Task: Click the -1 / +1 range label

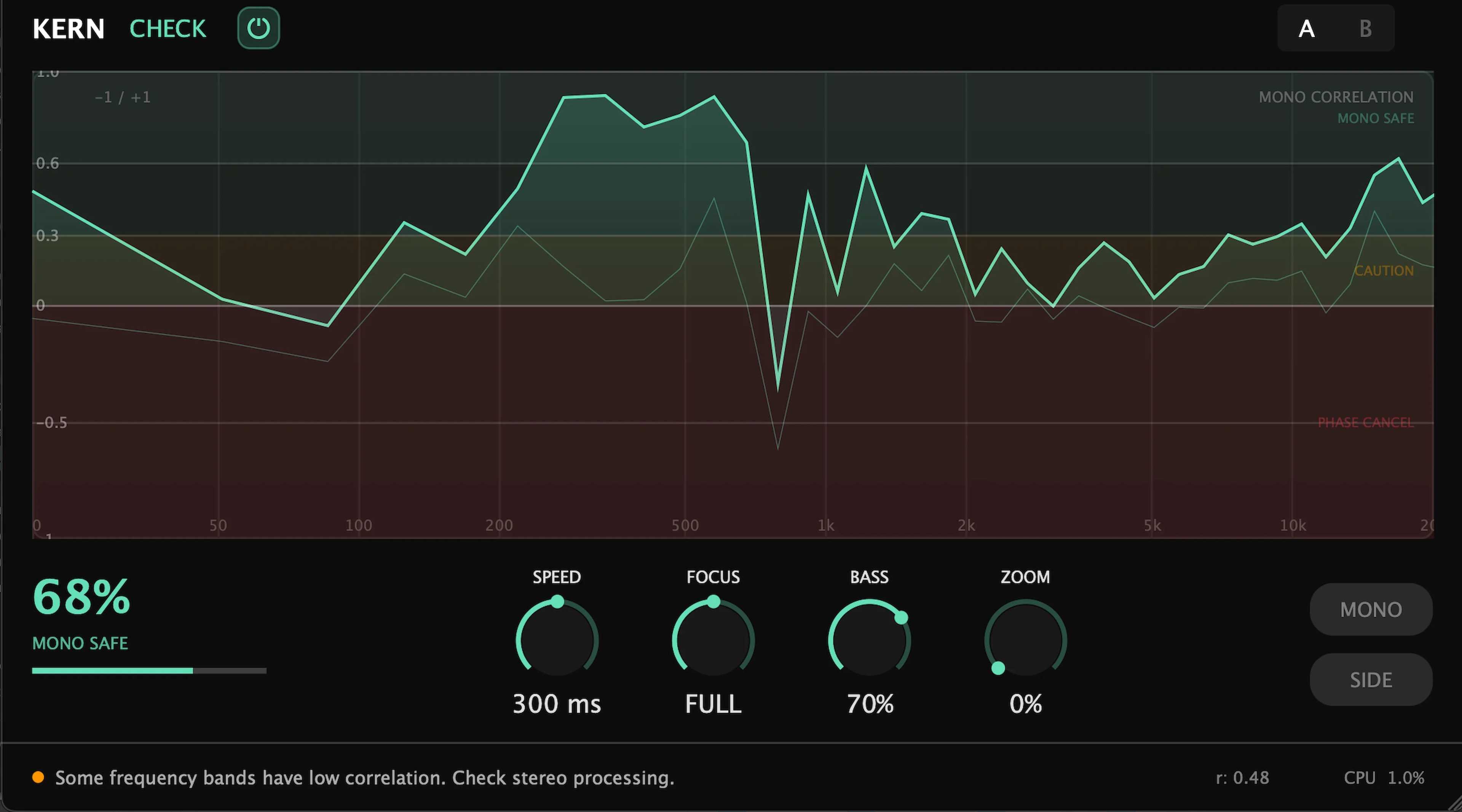Action: tap(123, 97)
